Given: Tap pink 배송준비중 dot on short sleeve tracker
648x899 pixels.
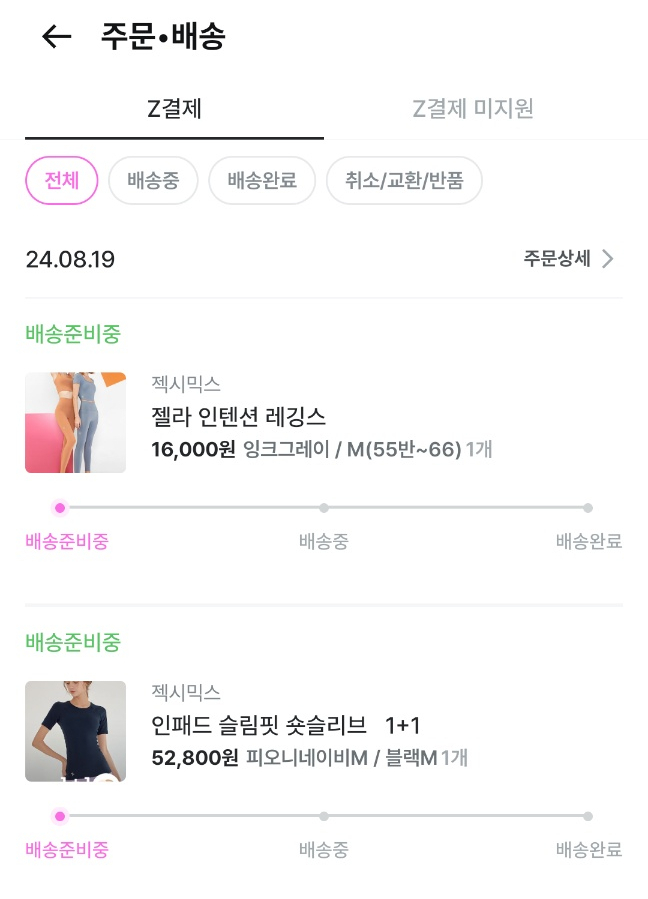Looking at the screenshot, I should (x=60, y=816).
